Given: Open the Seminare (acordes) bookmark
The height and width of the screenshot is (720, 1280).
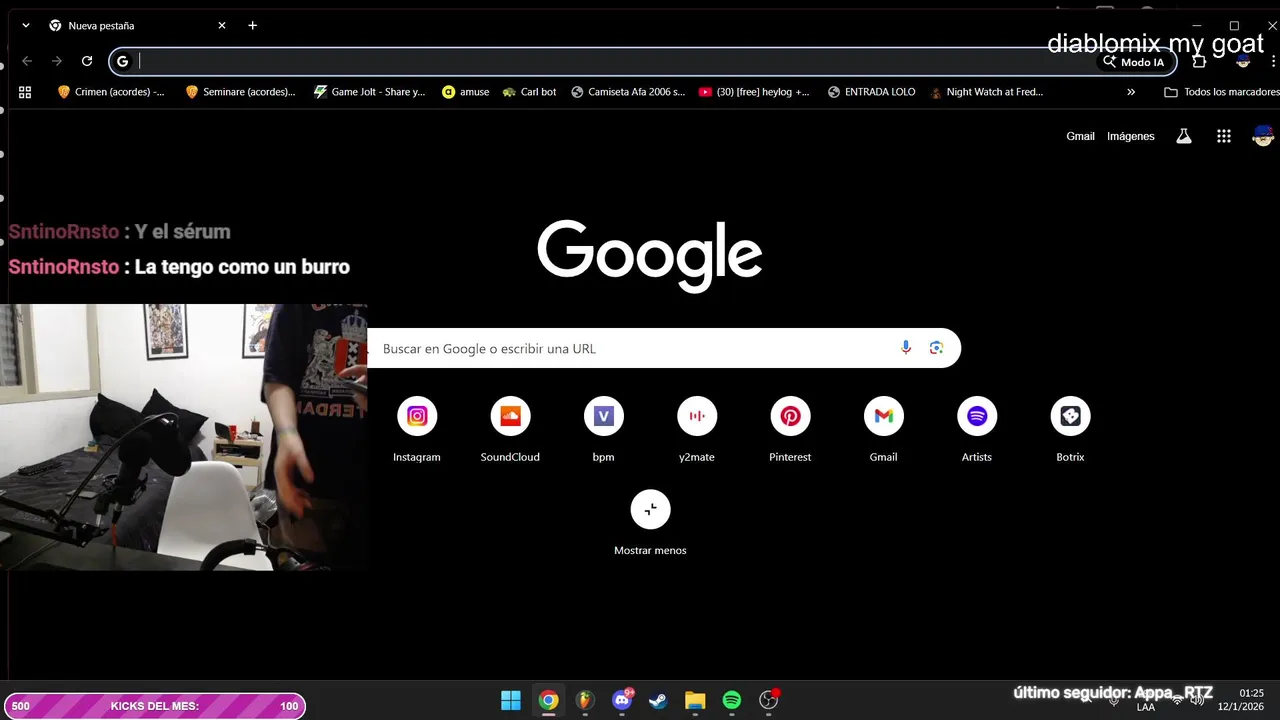Looking at the screenshot, I should (240, 92).
